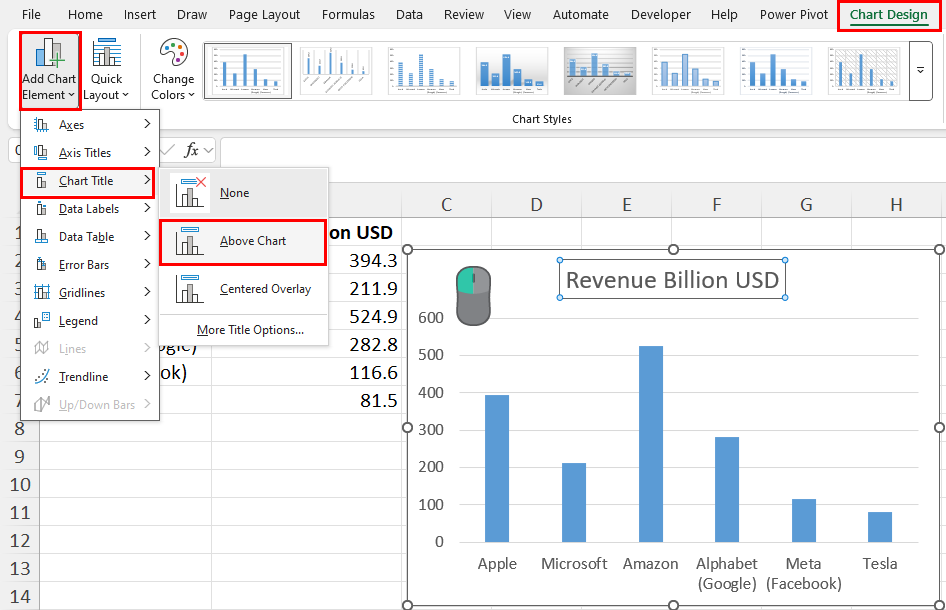Expand the formula bar dropdown arrow
The height and width of the screenshot is (610, 946).
209,150
